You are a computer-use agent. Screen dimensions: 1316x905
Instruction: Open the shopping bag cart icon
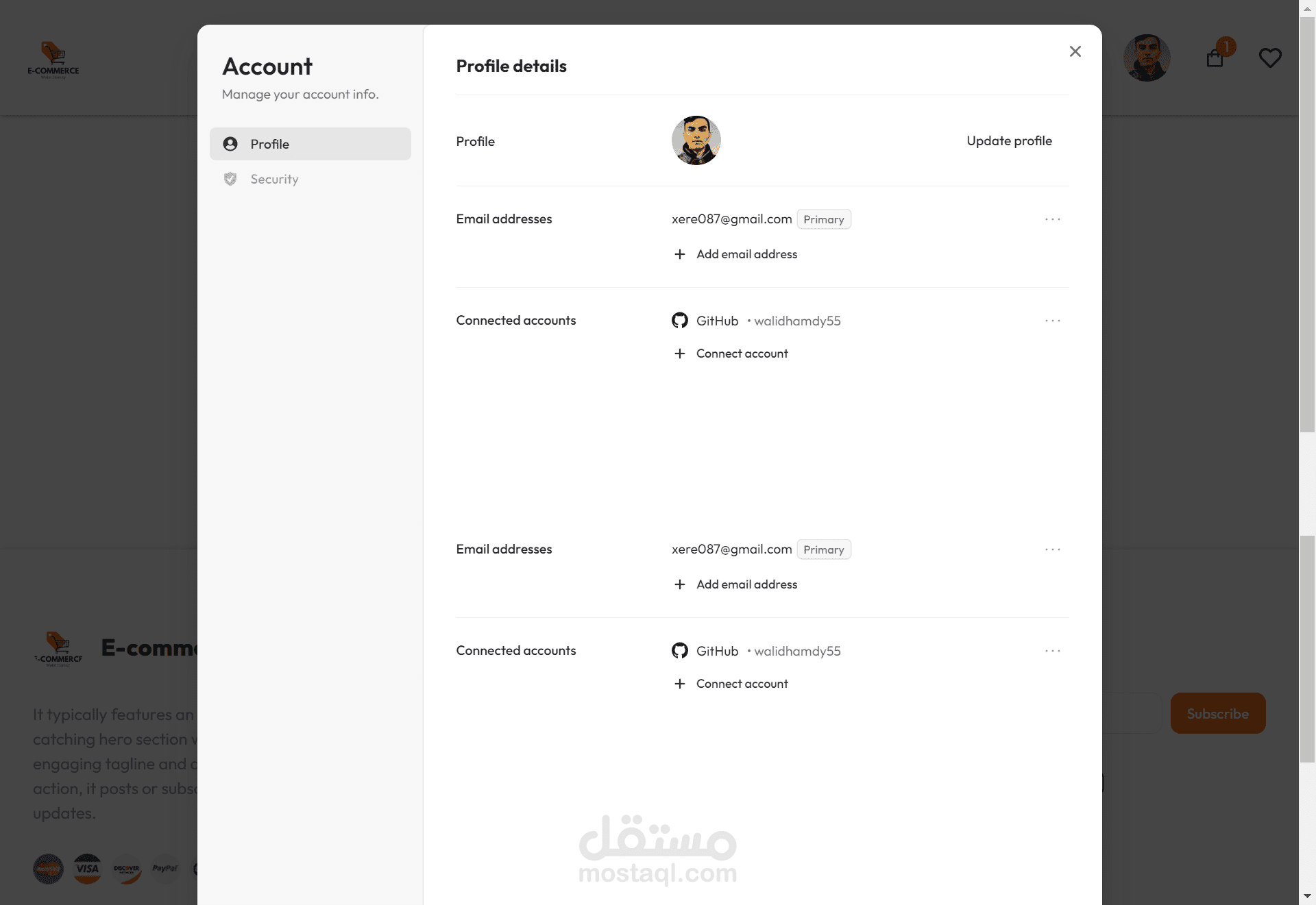[1215, 58]
